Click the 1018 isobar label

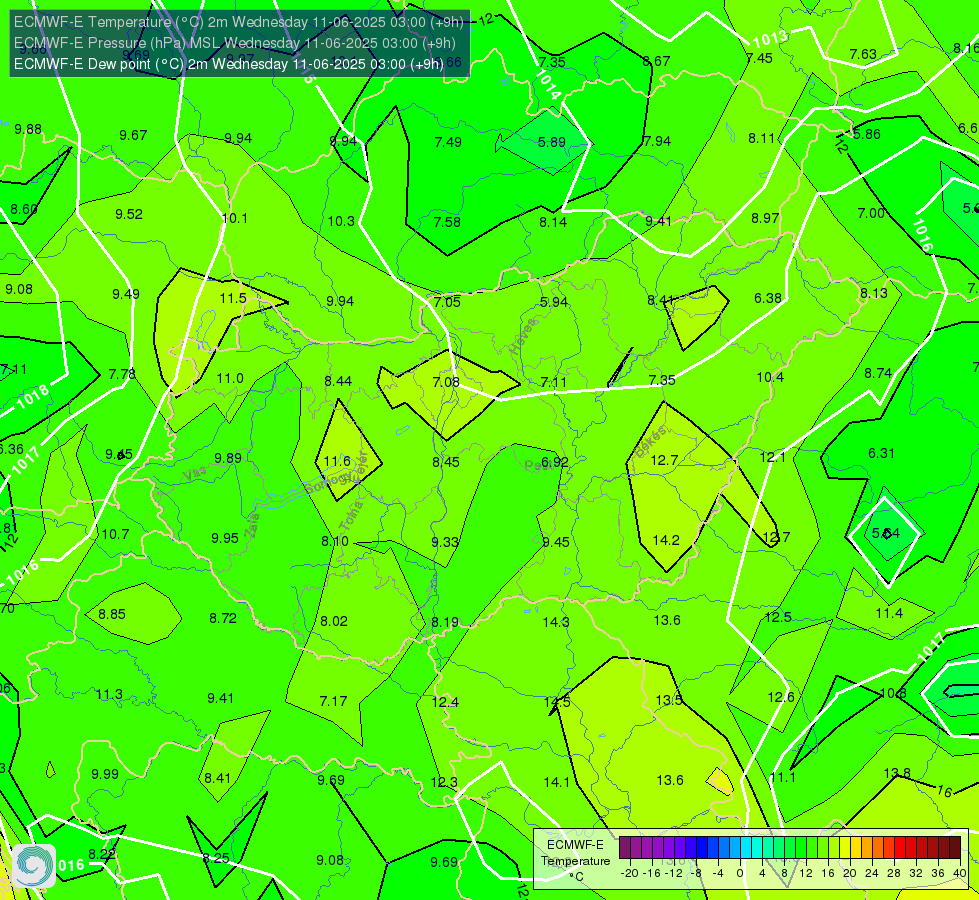tap(32, 397)
